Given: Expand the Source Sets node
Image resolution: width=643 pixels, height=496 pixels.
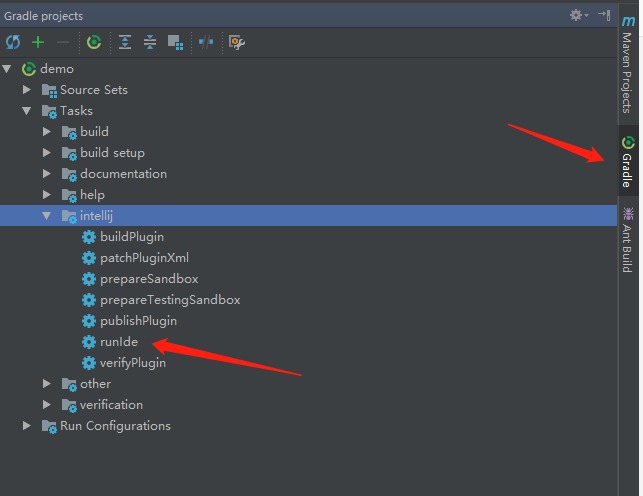Looking at the screenshot, I should click(x=27, y=89).
